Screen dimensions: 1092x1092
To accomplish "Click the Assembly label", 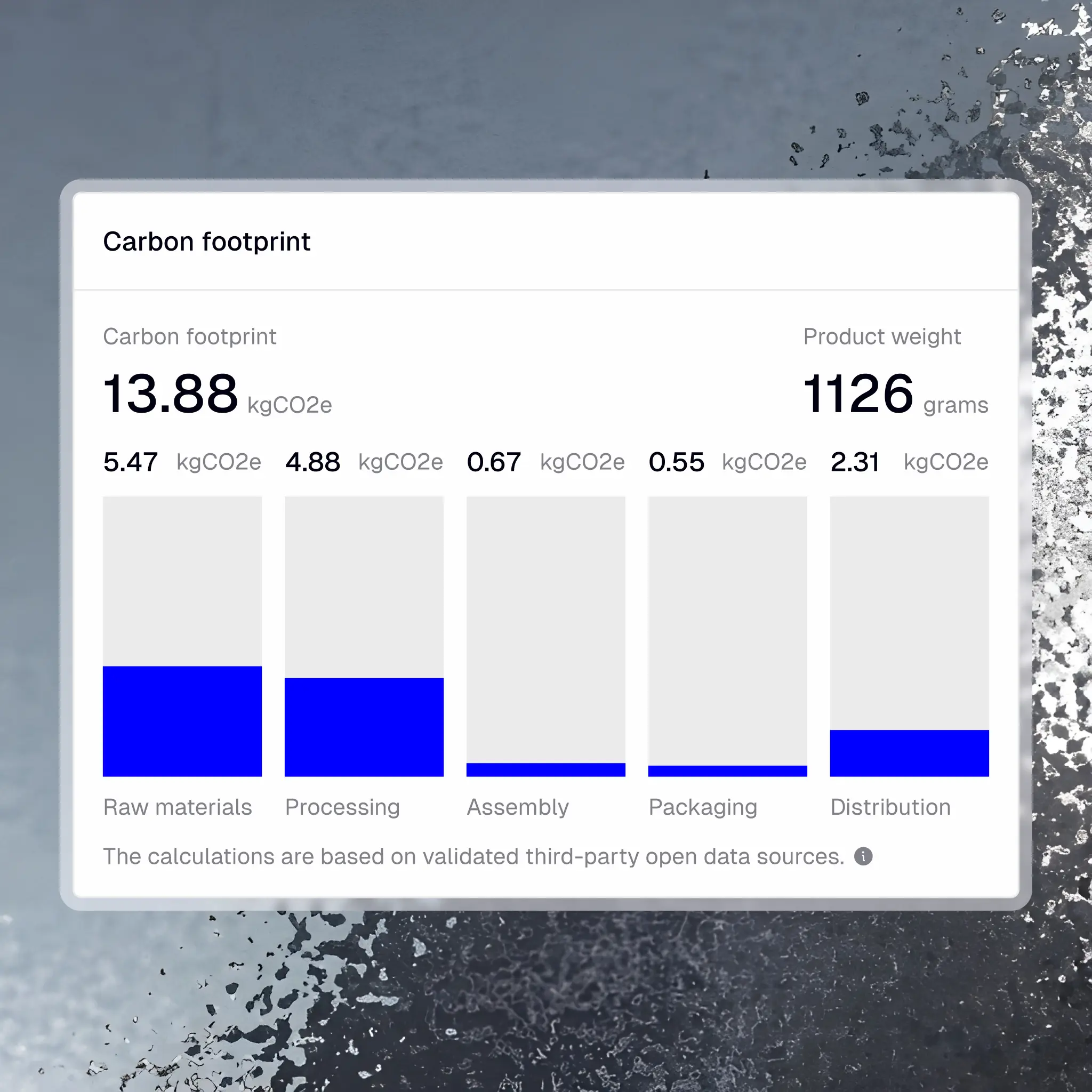I will click(518, 807).
